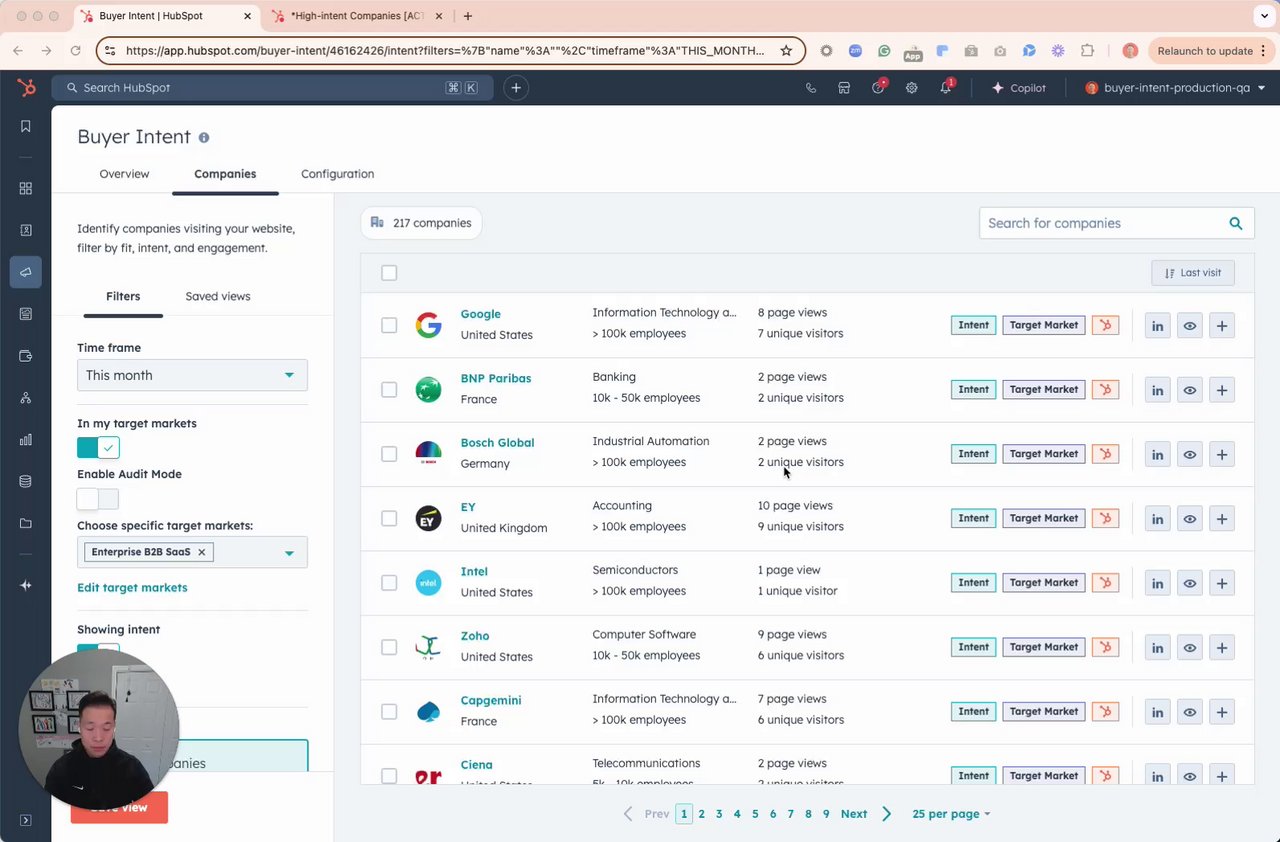Open the calling phone icon in top bar
Viewport: 1280px width, 842px height.
click(811, 88)
